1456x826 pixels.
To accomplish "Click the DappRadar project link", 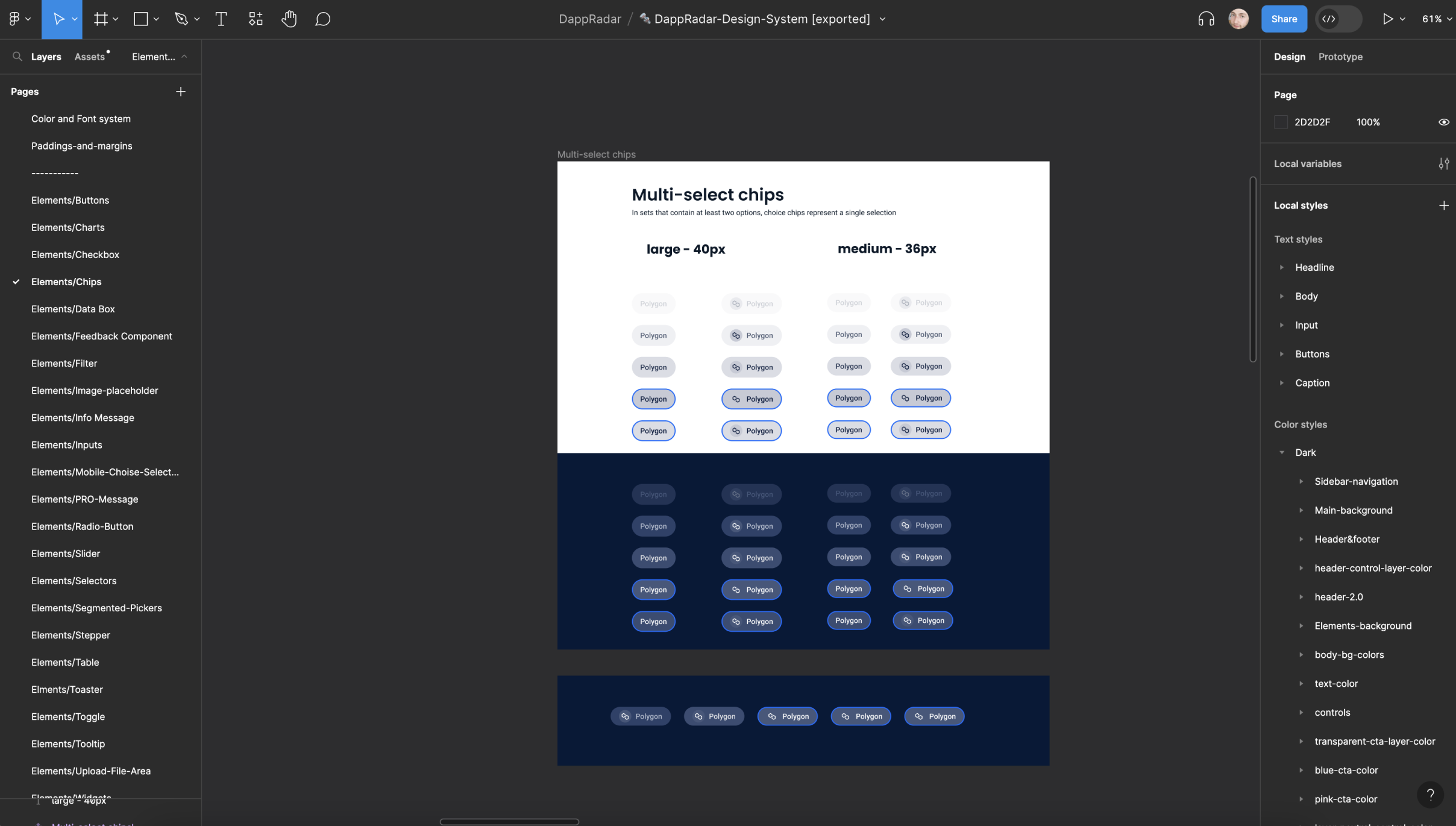I will (x=590, y=19).
